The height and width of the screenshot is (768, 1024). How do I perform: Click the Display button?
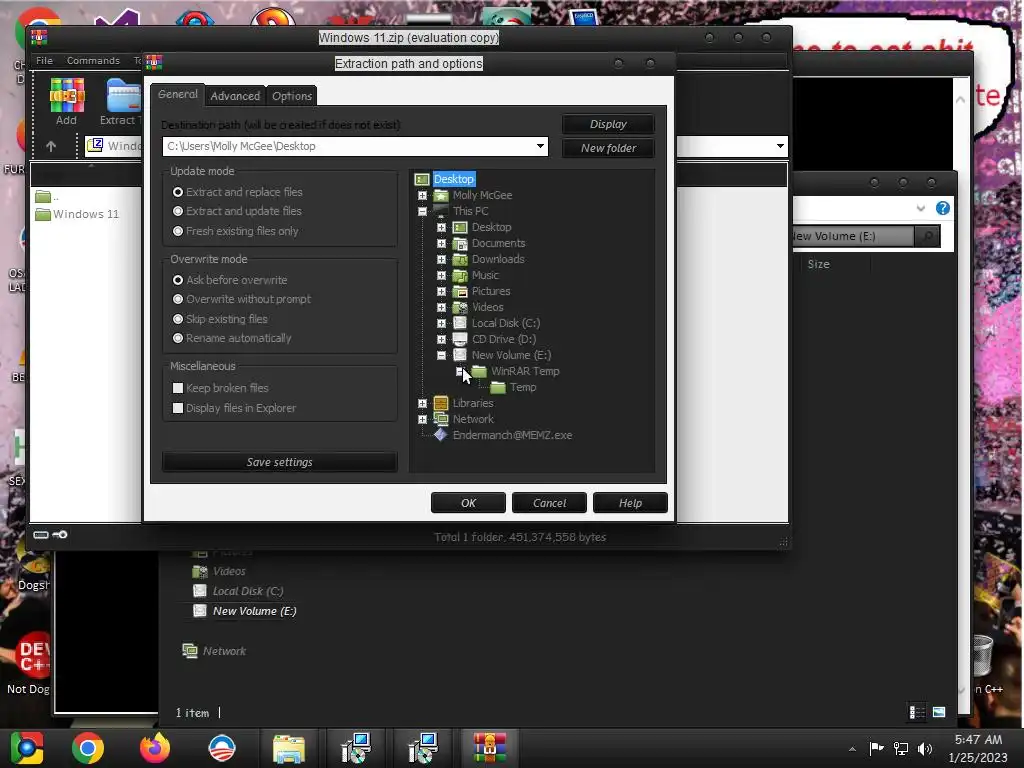click(x=608, y=124)
